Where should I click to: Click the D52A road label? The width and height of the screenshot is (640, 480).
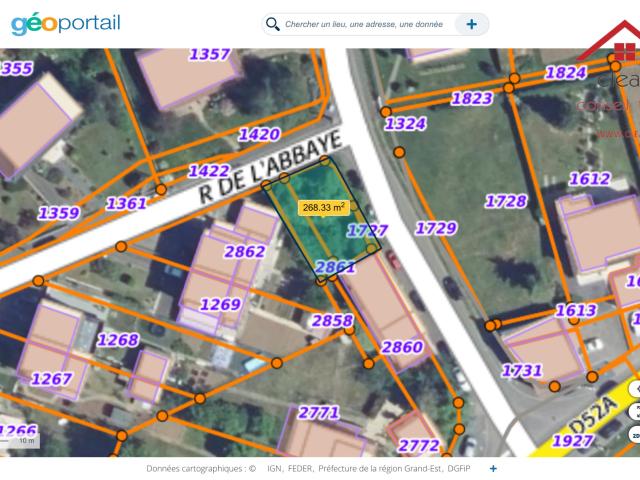point(592,416)
